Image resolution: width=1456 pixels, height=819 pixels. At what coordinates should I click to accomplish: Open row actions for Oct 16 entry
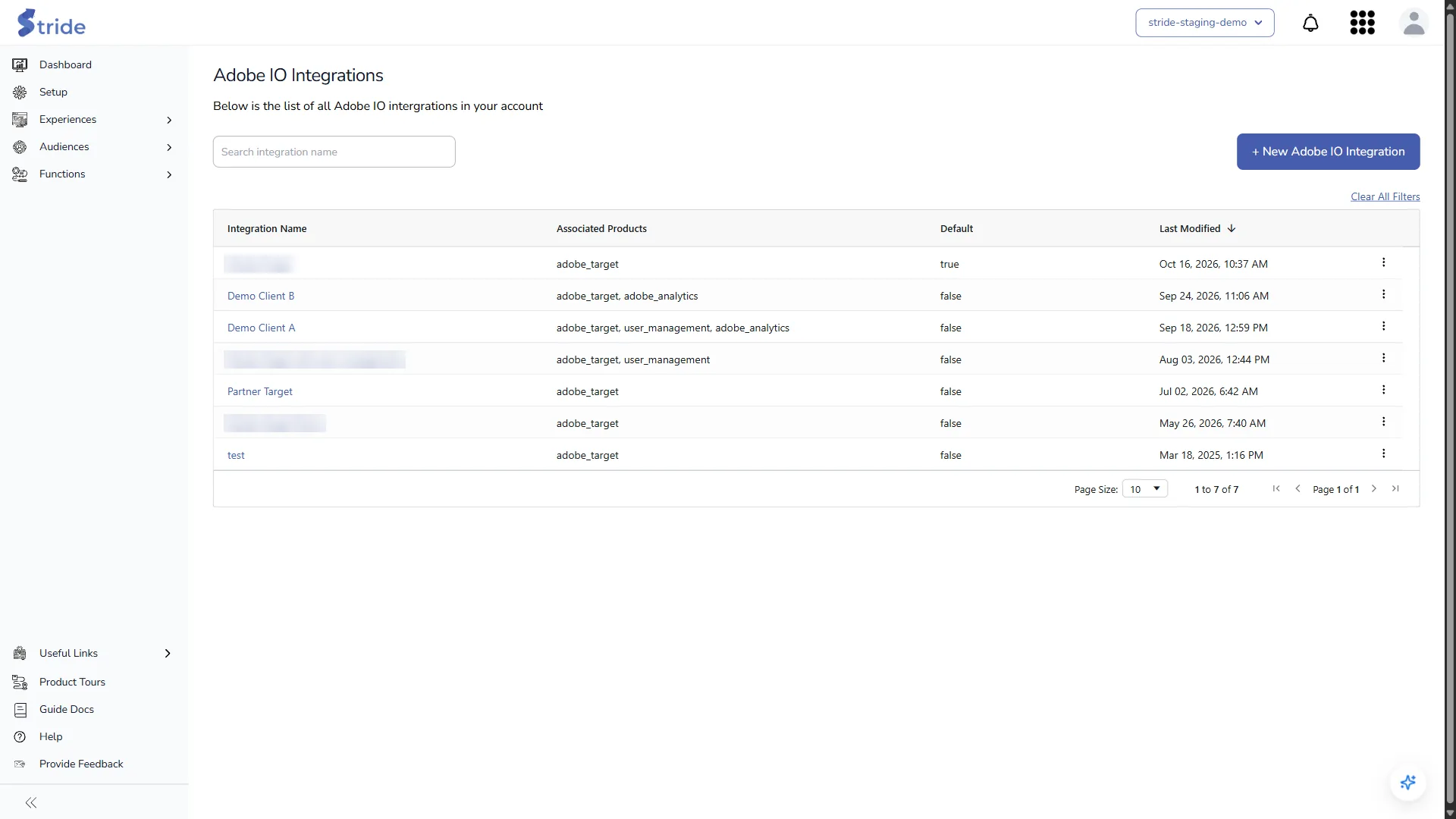tap(1383, 262)
